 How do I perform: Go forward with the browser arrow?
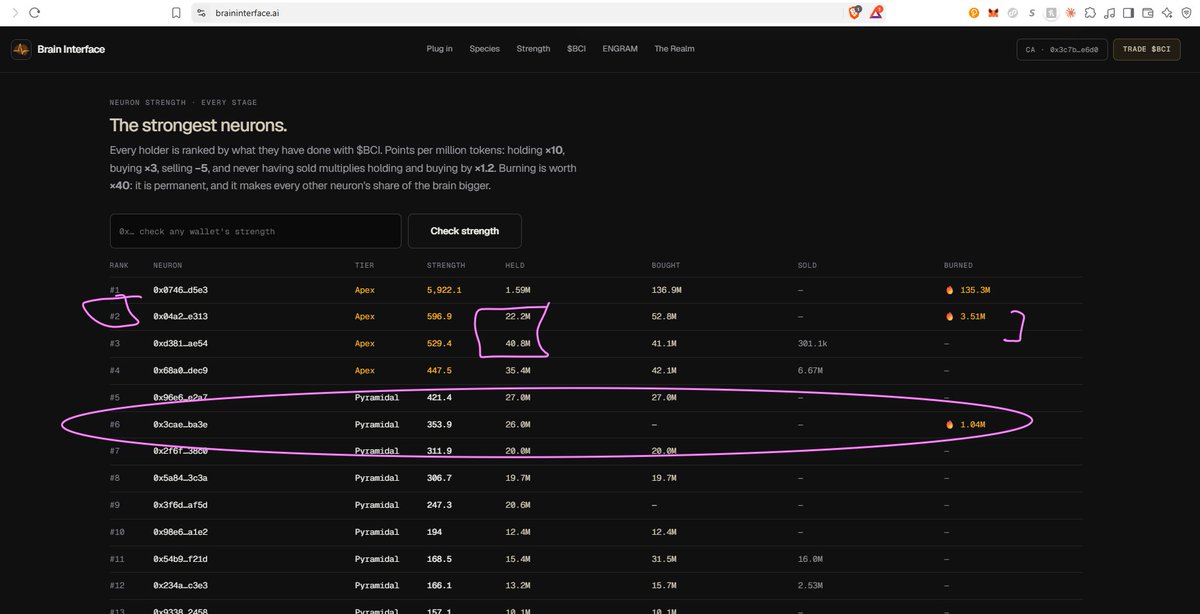point(13,12)
